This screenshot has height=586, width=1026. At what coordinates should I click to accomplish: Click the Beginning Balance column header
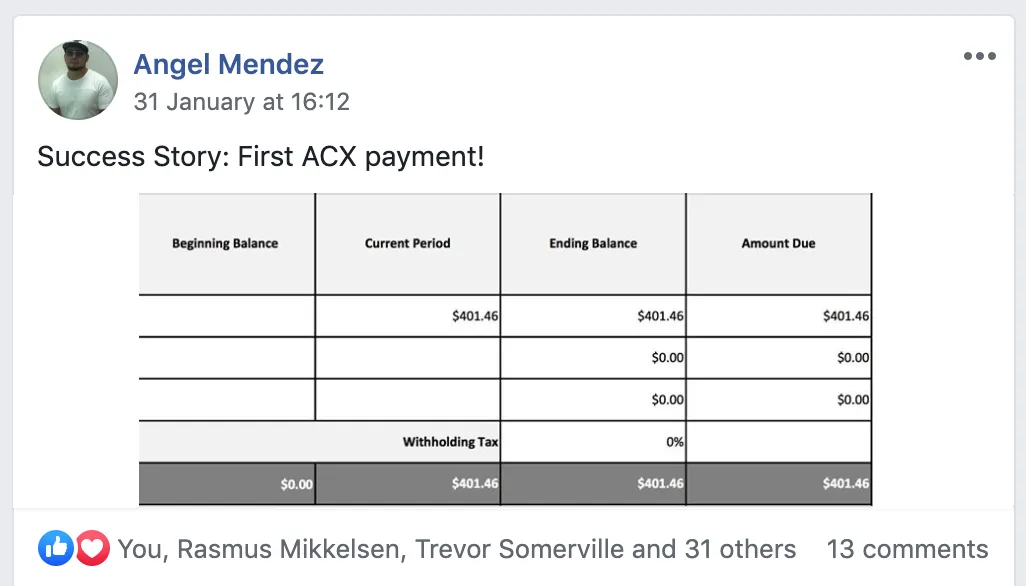click(x=225, y=243)
